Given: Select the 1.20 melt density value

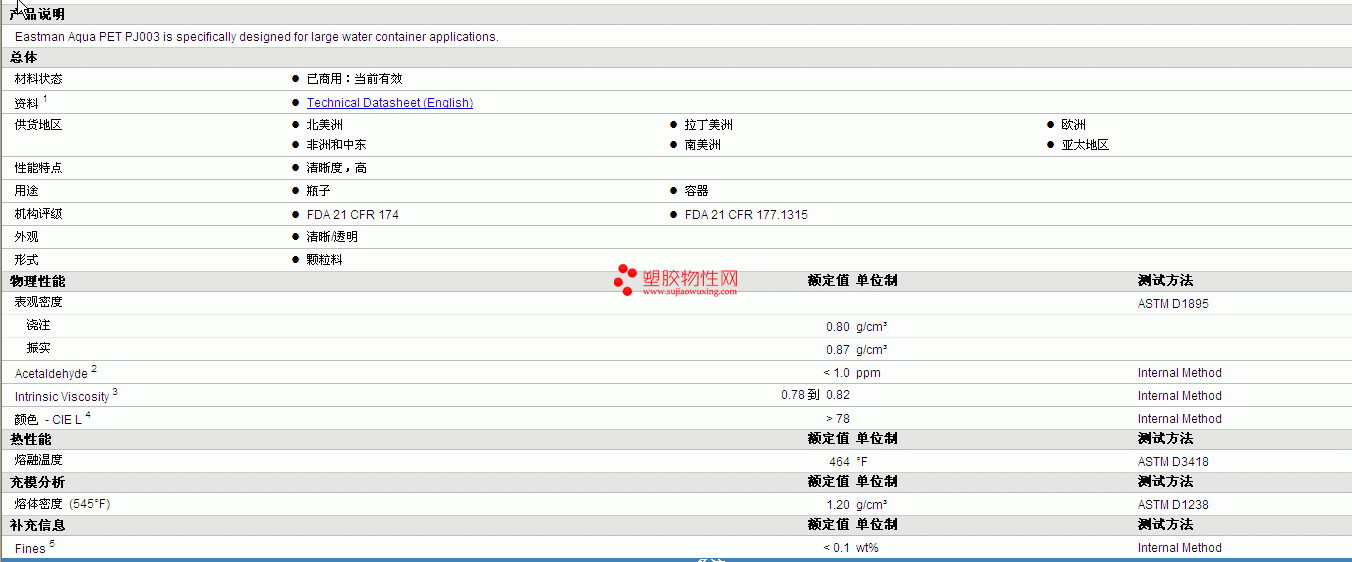Looking at the screenshot, I should pos(838,505).
